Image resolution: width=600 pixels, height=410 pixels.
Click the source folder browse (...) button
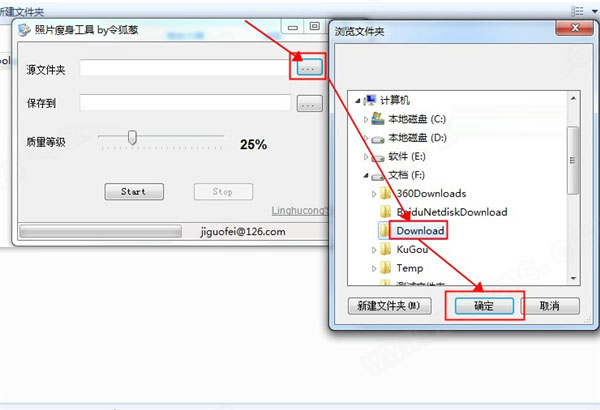(x=310, y=67)
